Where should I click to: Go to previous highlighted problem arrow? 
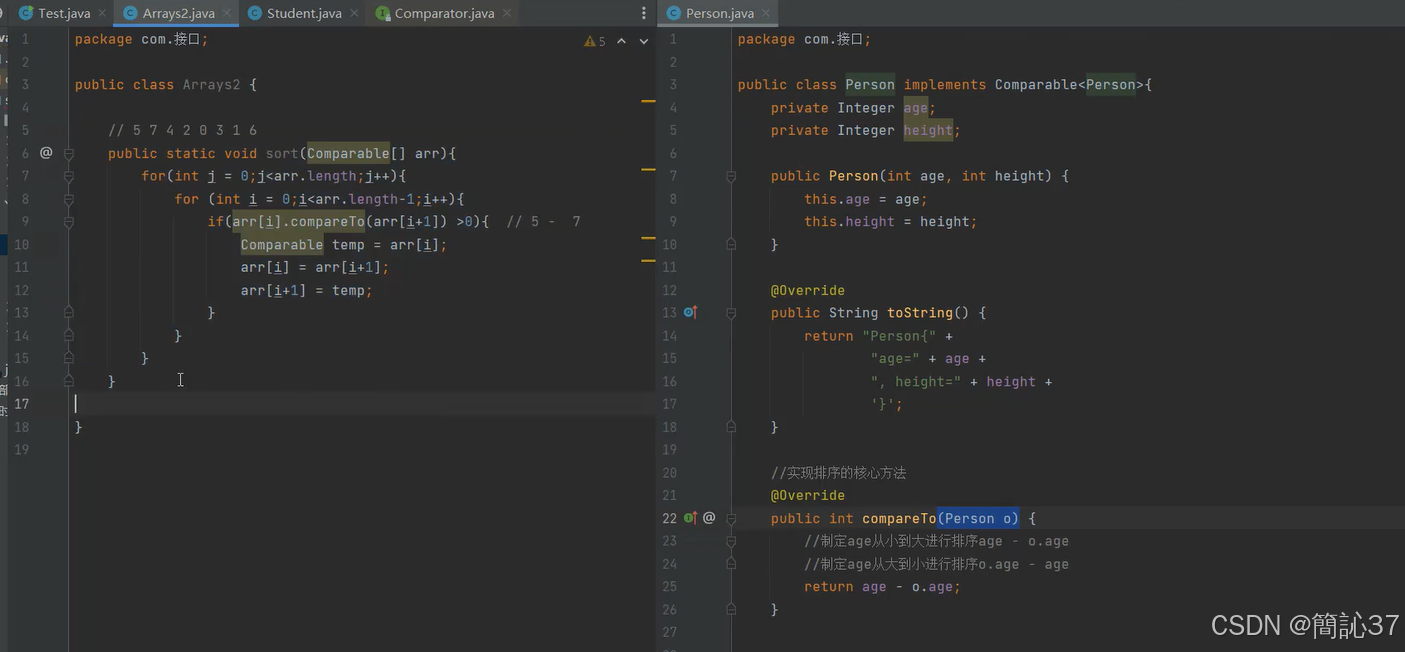pyautogui.click(x=621, y=41)
